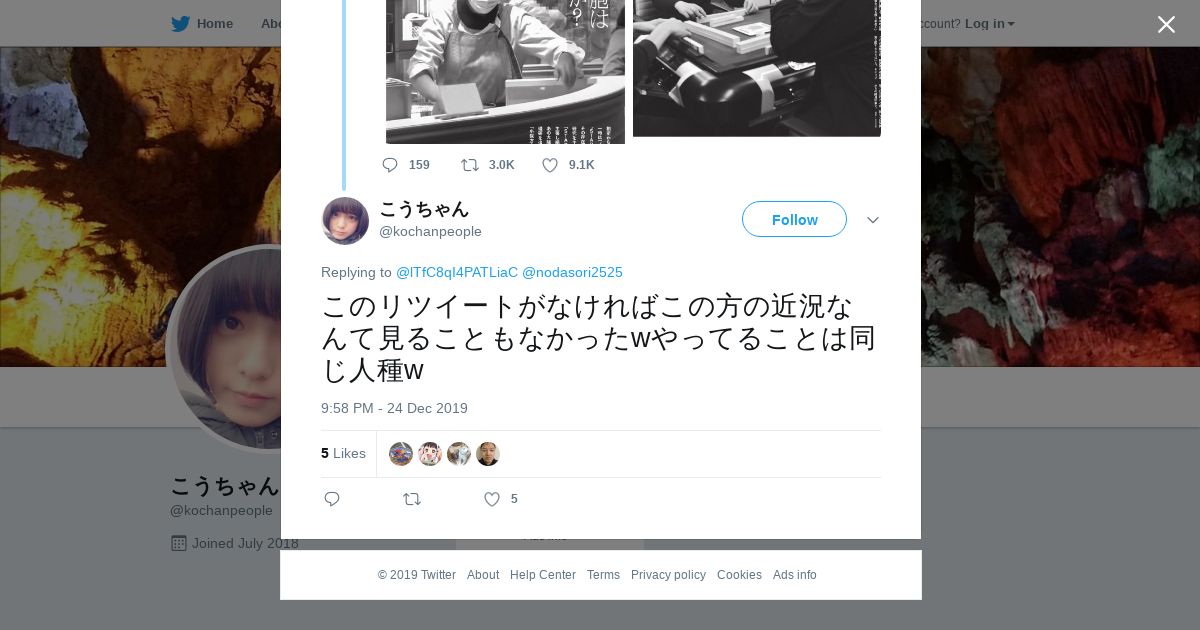Follow @kochanpeople

point(794,219)
